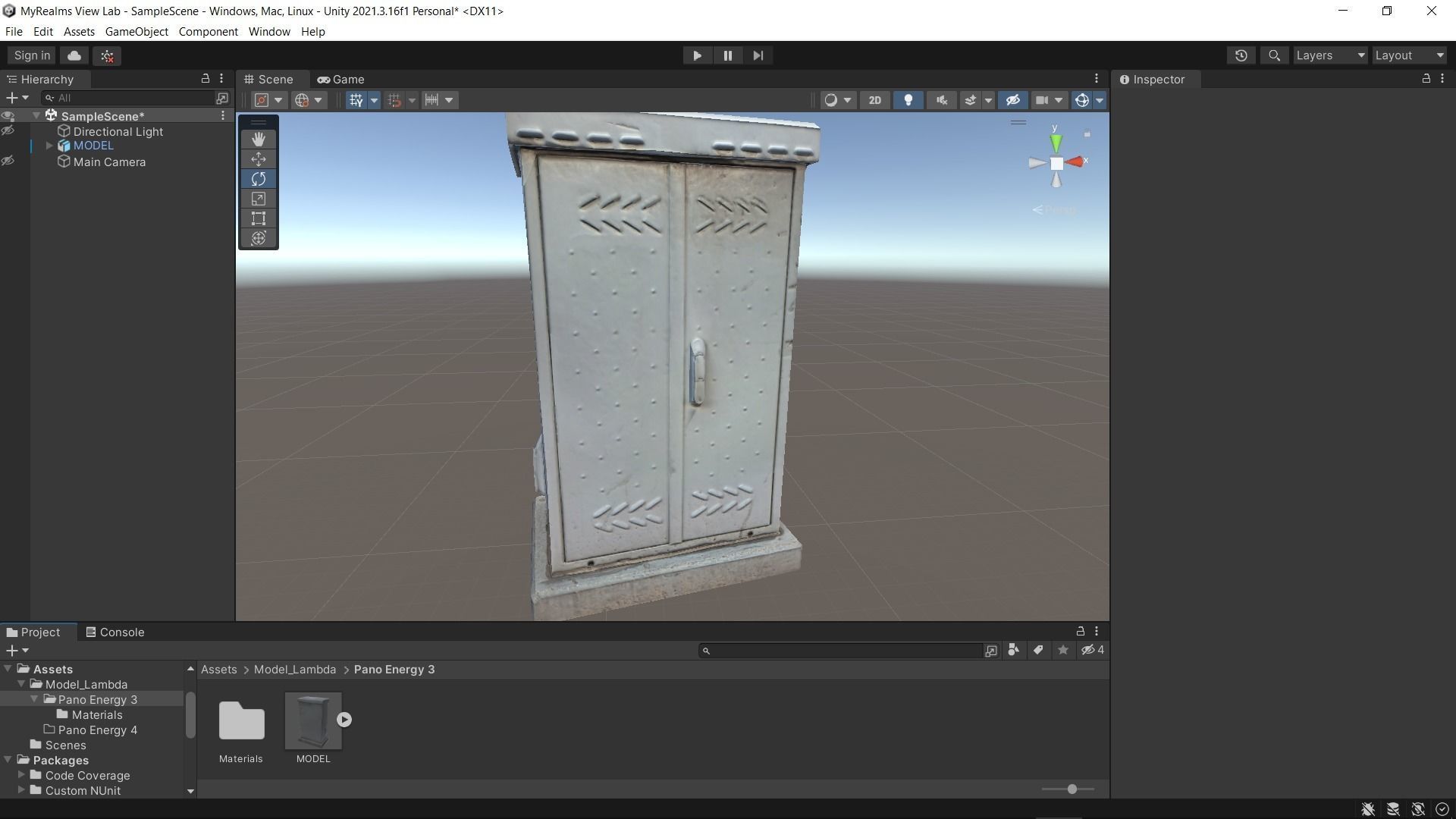Select the Move tool
1456x819 pixels.
pyautogui.click(x=258, y=159)
